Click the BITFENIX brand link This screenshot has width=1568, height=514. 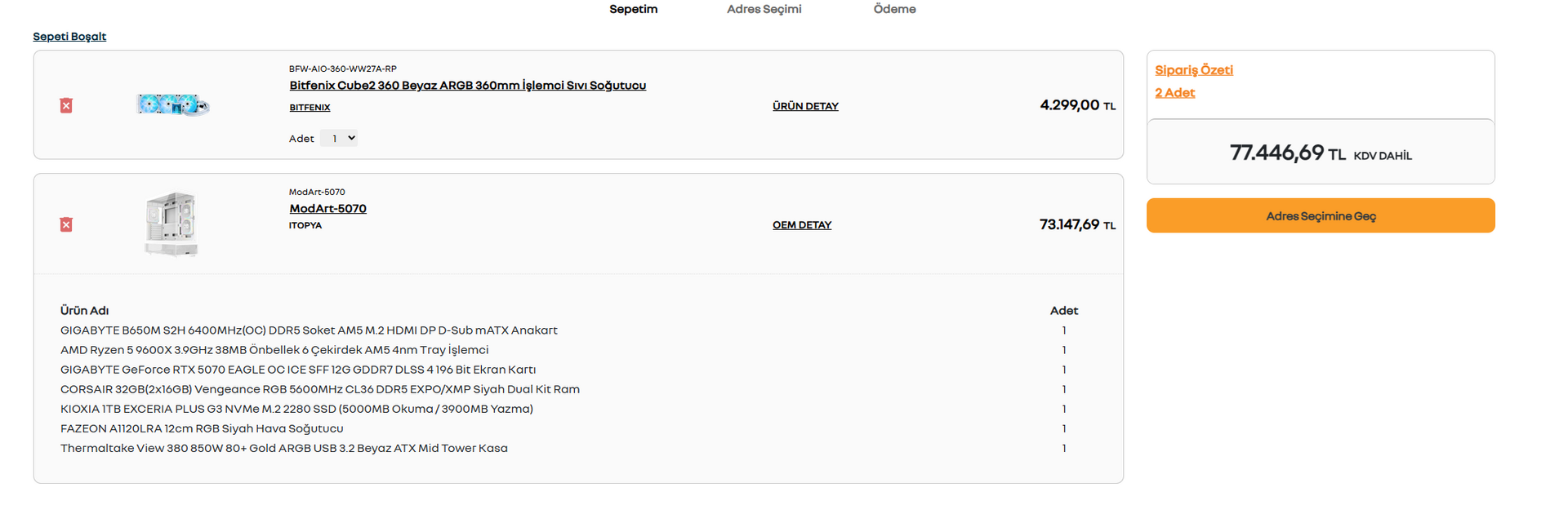(x=310, y=108)
